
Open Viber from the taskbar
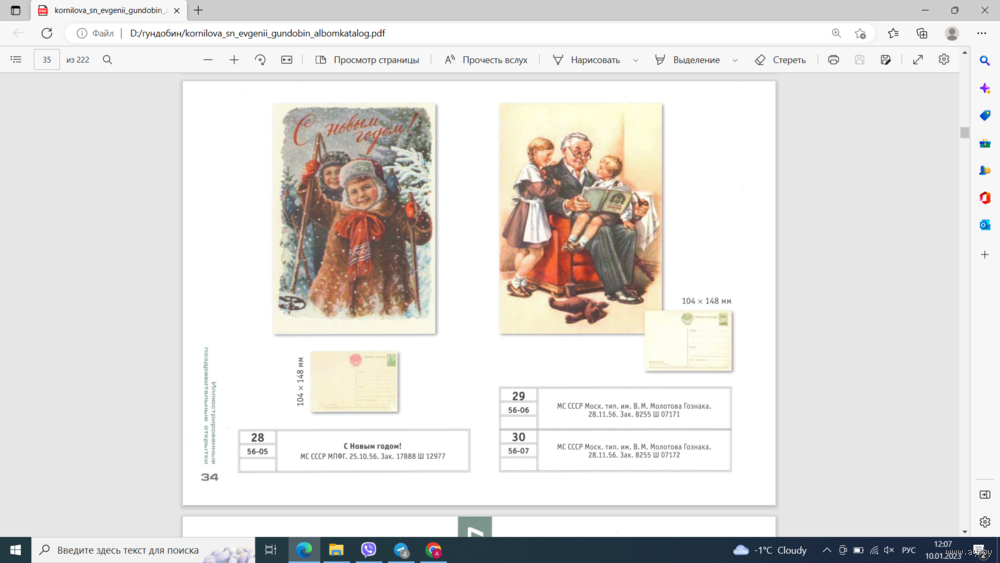coord(369,550)
